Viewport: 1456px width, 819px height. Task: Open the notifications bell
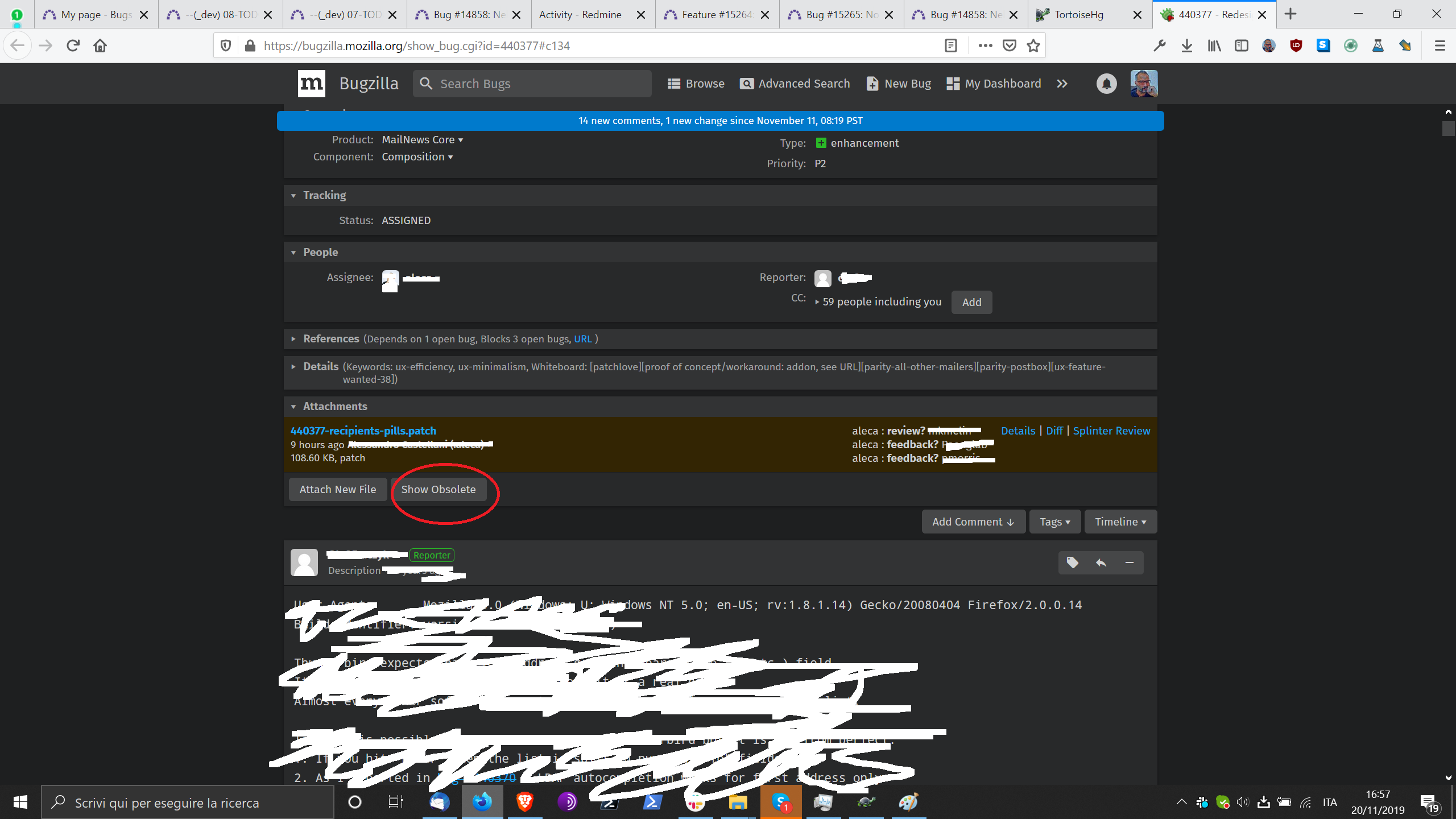(x=1106, y=84)
